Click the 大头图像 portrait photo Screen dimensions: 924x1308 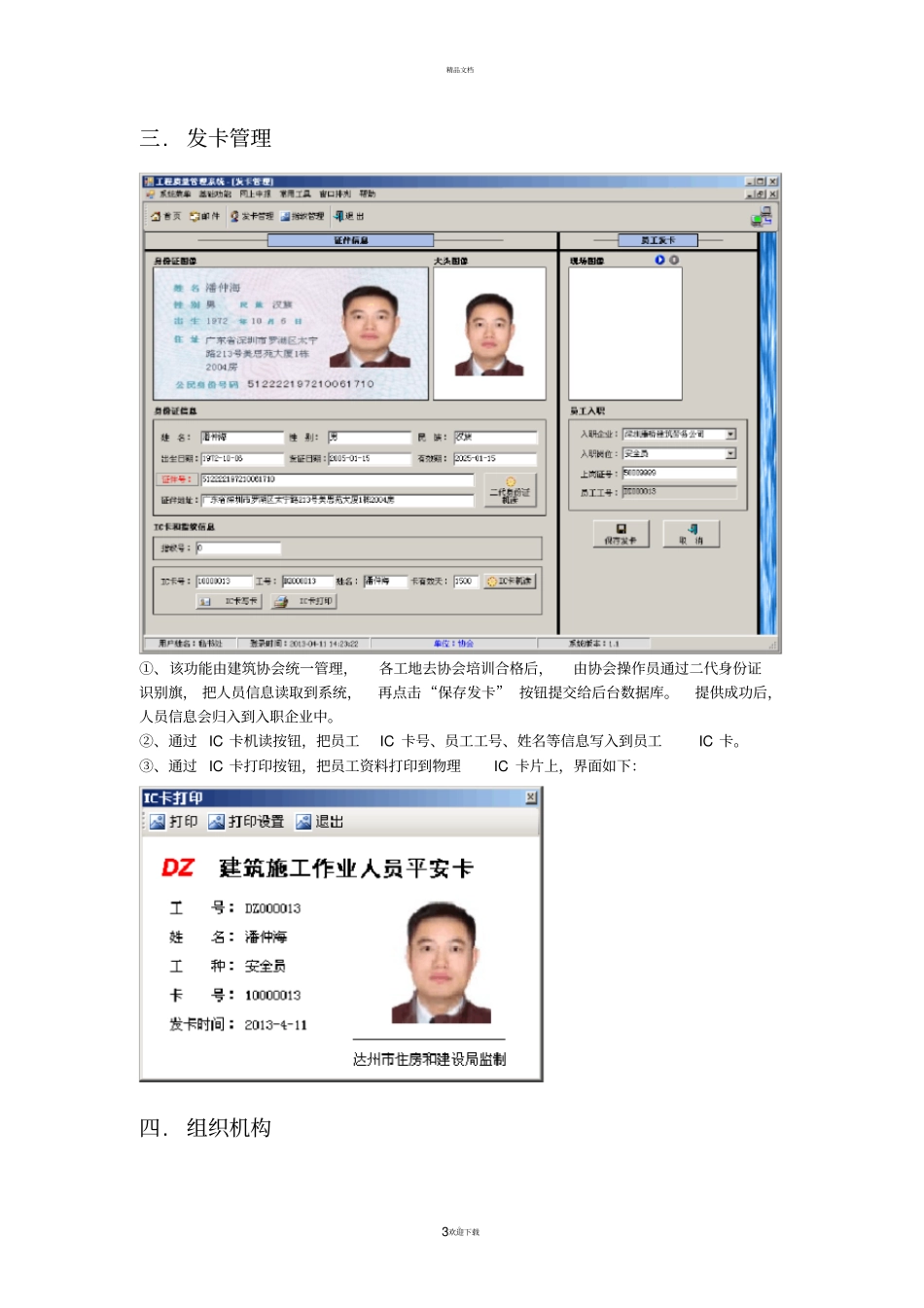(489, 334)
